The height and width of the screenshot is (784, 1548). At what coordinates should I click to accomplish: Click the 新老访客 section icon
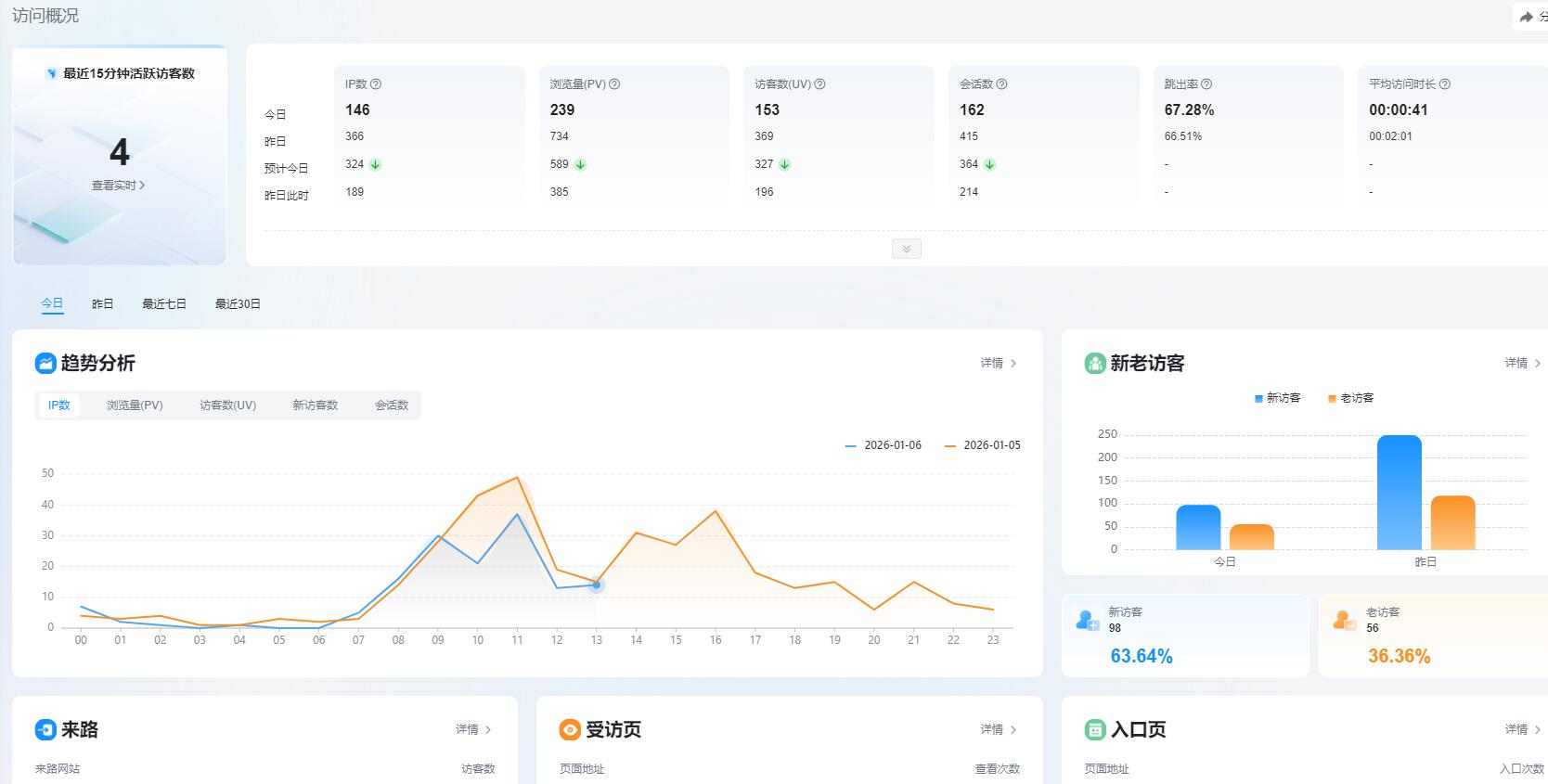coord(1095,363)
